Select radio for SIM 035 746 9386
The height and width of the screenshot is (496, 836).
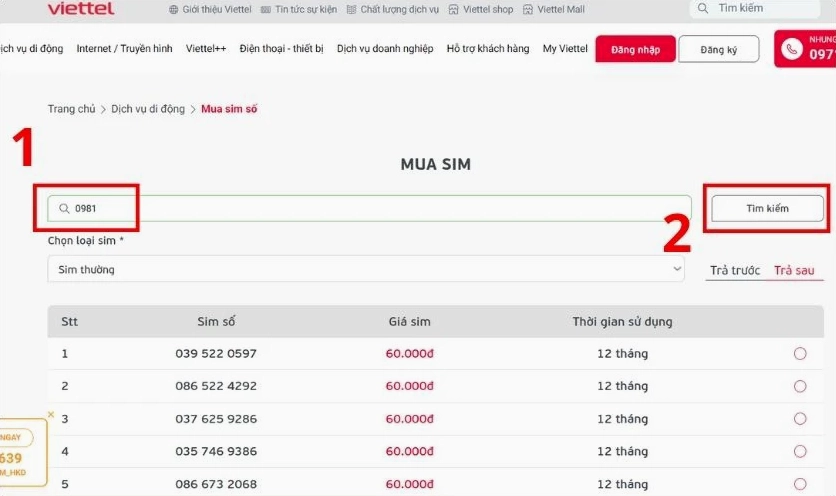point(800,451)
